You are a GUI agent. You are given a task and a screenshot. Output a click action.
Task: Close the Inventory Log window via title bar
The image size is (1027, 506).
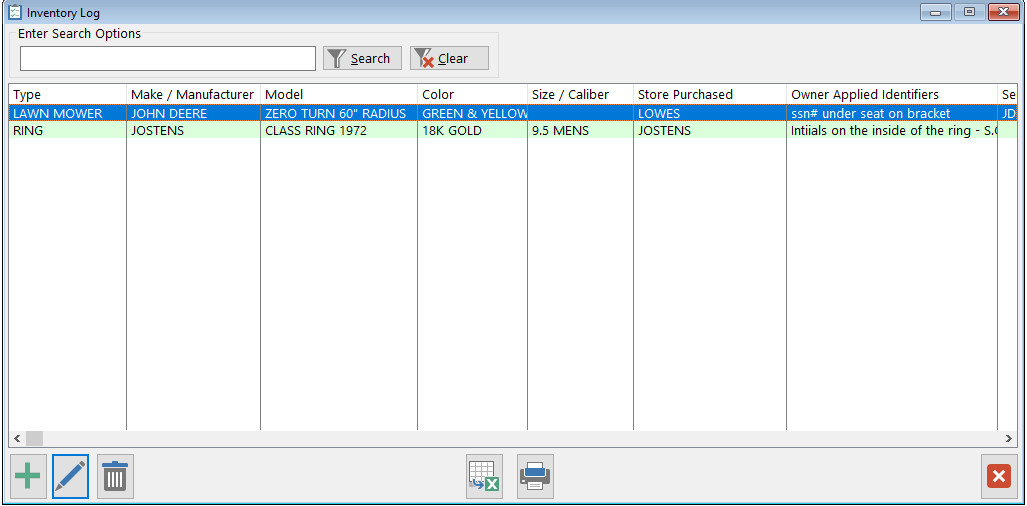coord(1003,12)
